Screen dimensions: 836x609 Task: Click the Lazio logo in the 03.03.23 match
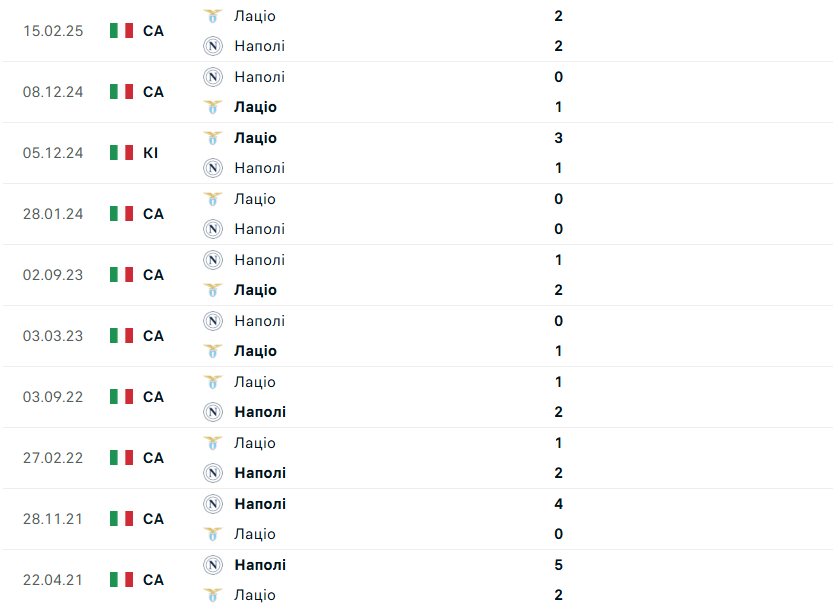212,351
